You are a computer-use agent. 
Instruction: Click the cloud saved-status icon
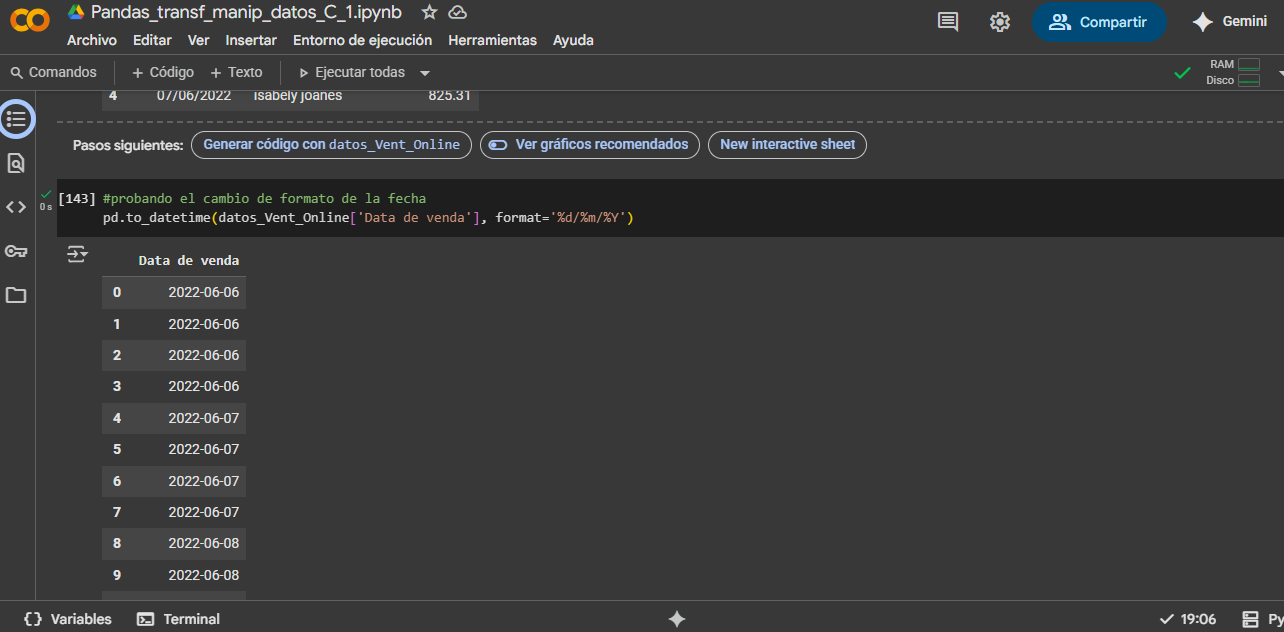click(458, 12)
